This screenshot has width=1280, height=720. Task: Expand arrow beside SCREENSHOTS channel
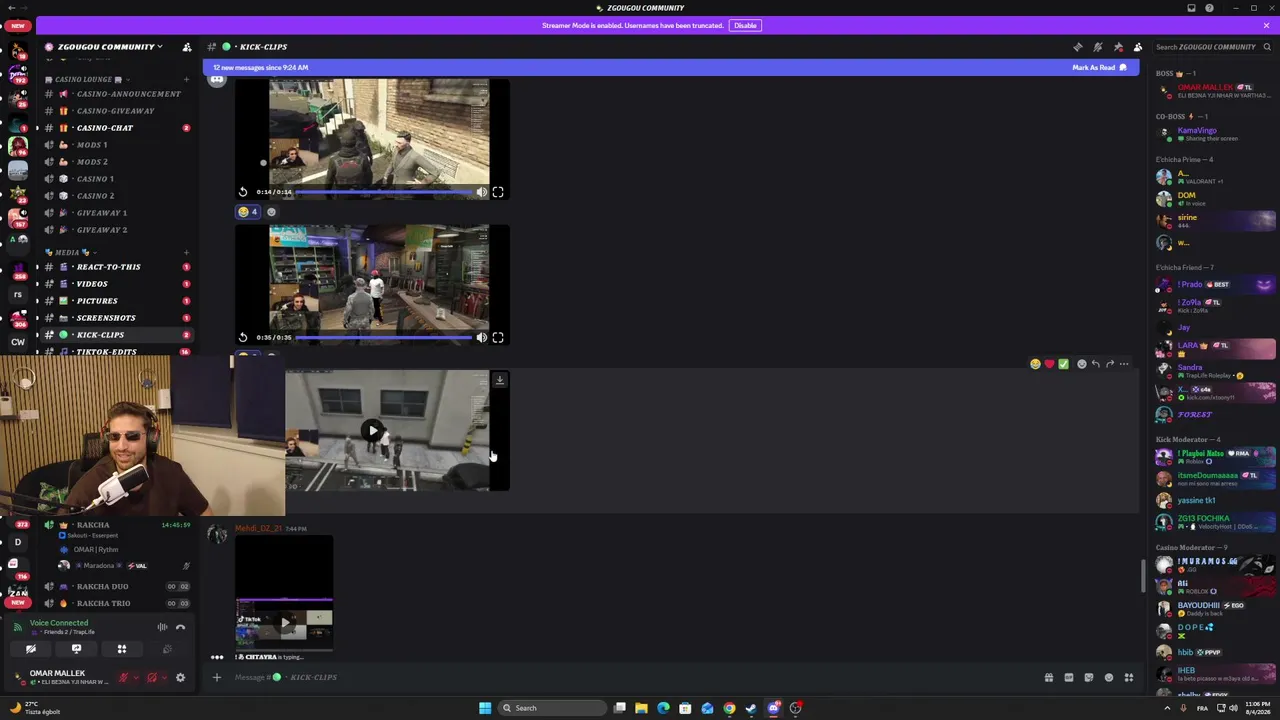(37, 318)
